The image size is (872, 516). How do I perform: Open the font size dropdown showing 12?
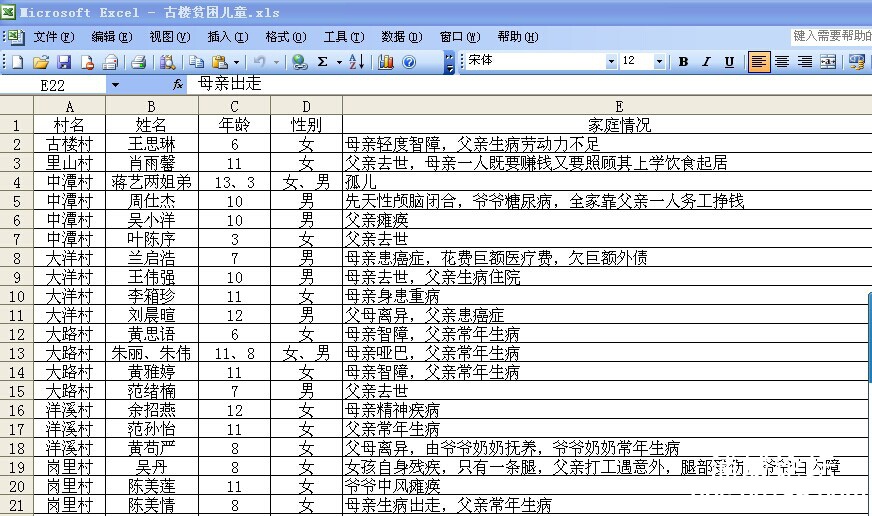(659, 62)
